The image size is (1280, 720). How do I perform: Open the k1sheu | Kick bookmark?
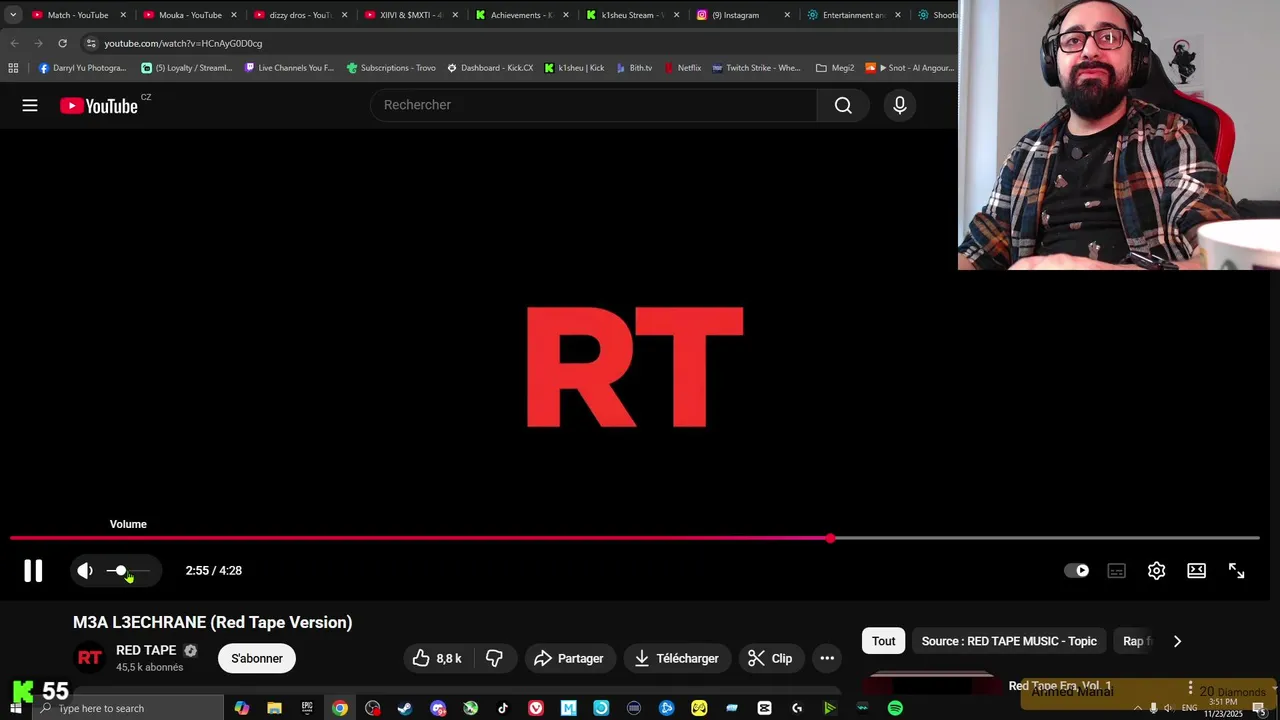coord(574,68)
